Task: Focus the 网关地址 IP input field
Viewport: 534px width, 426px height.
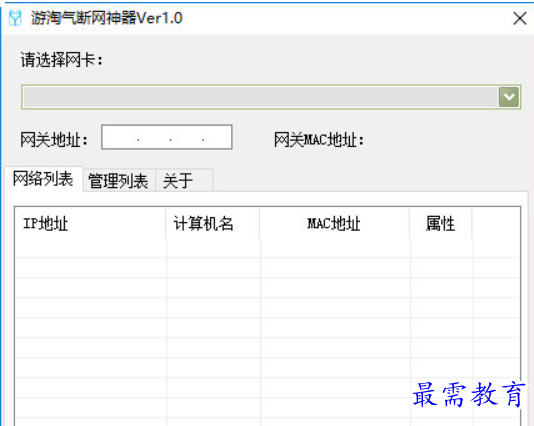Action: [167, 137]
